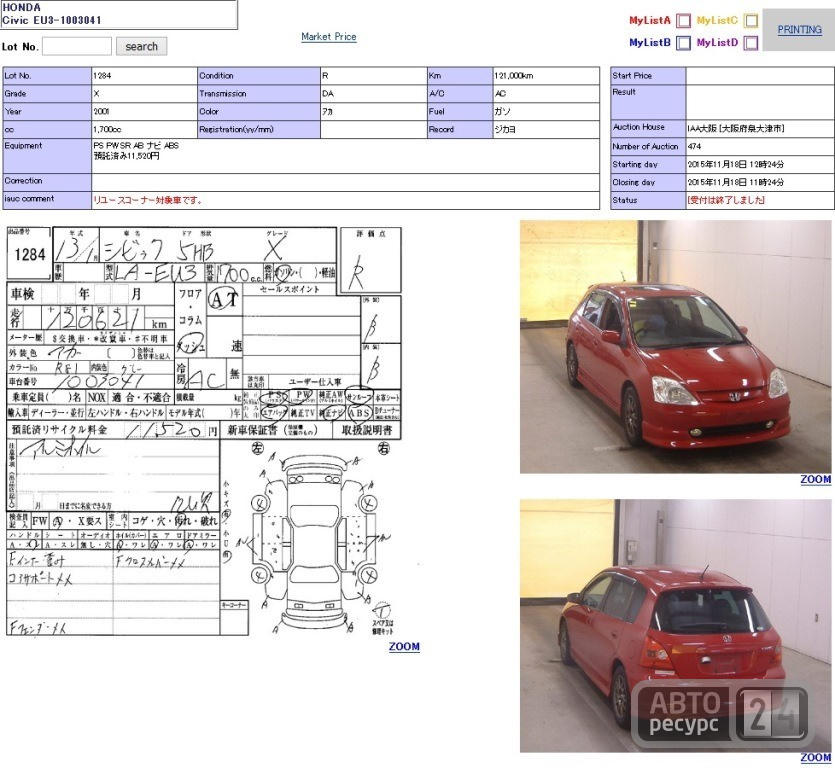Select the Condition value R

(325, 76)
